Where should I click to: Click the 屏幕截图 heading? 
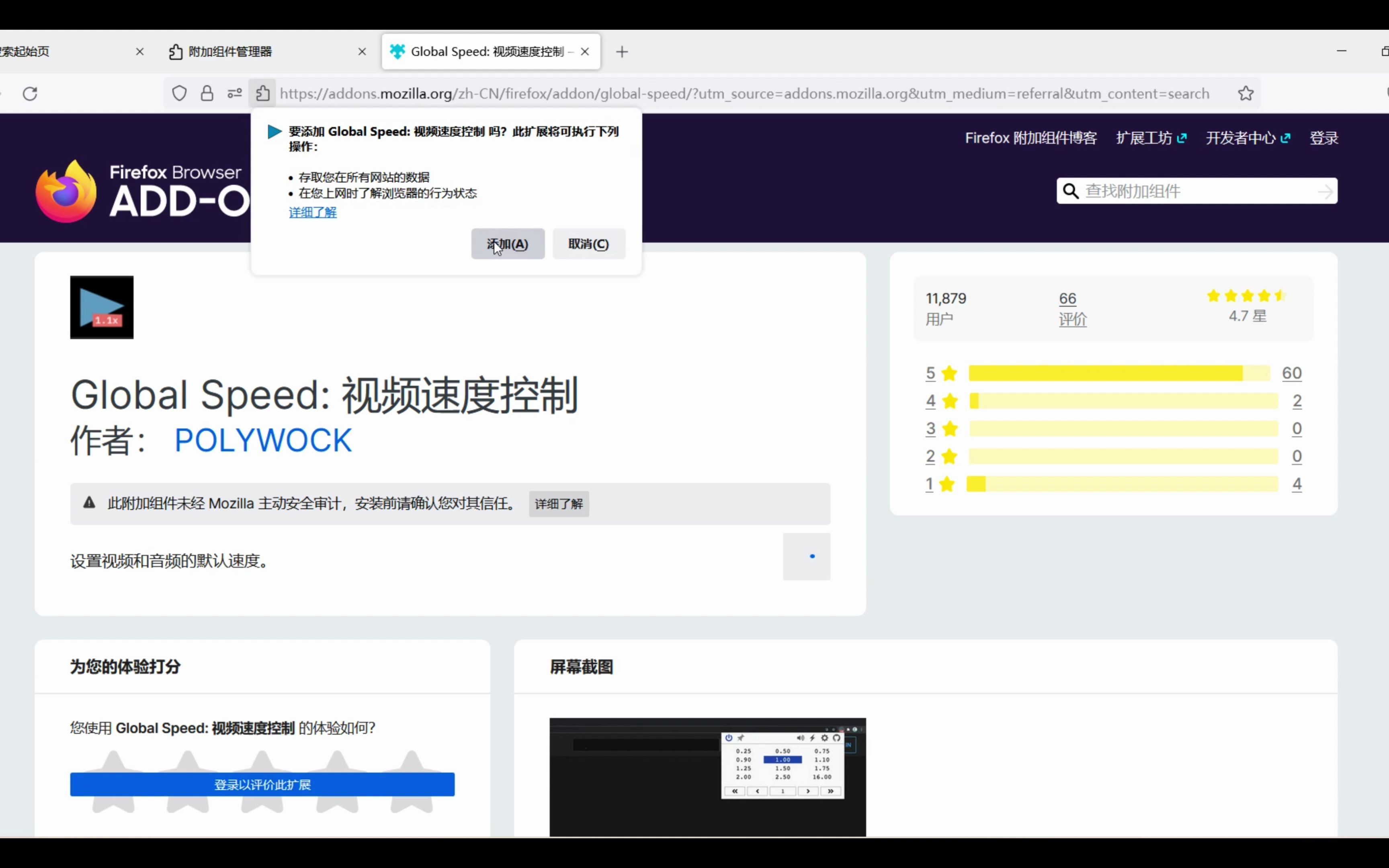point(582,667)
